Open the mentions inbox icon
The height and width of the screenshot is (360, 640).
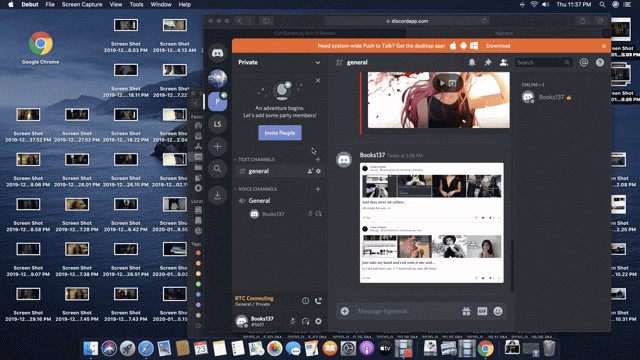point(584,62)
